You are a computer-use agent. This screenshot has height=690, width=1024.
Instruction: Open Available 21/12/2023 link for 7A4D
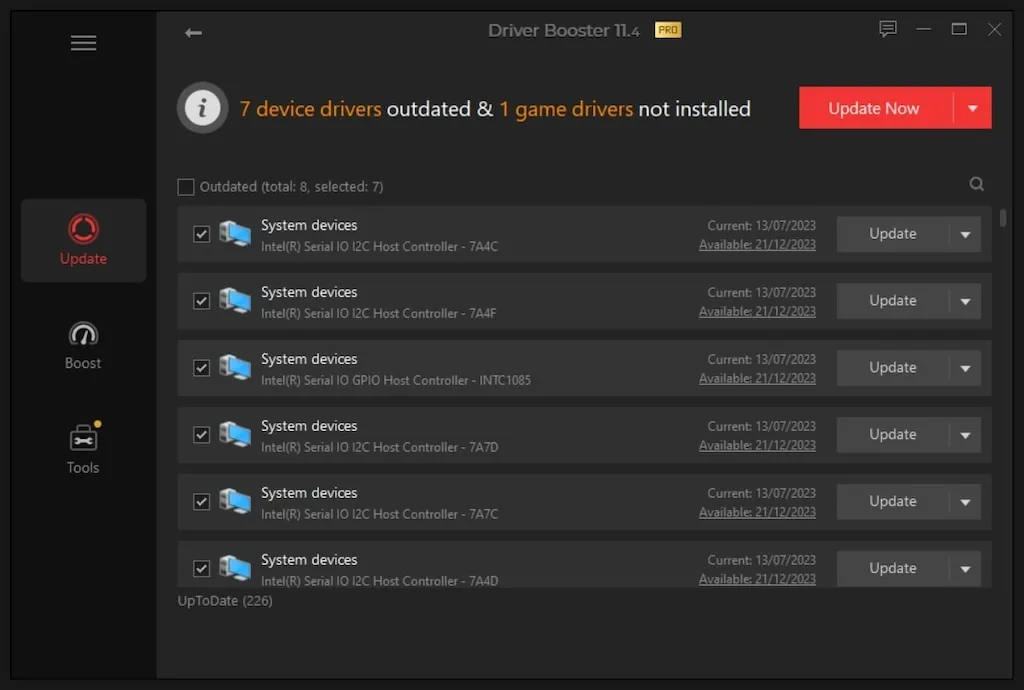coord(757,579)
